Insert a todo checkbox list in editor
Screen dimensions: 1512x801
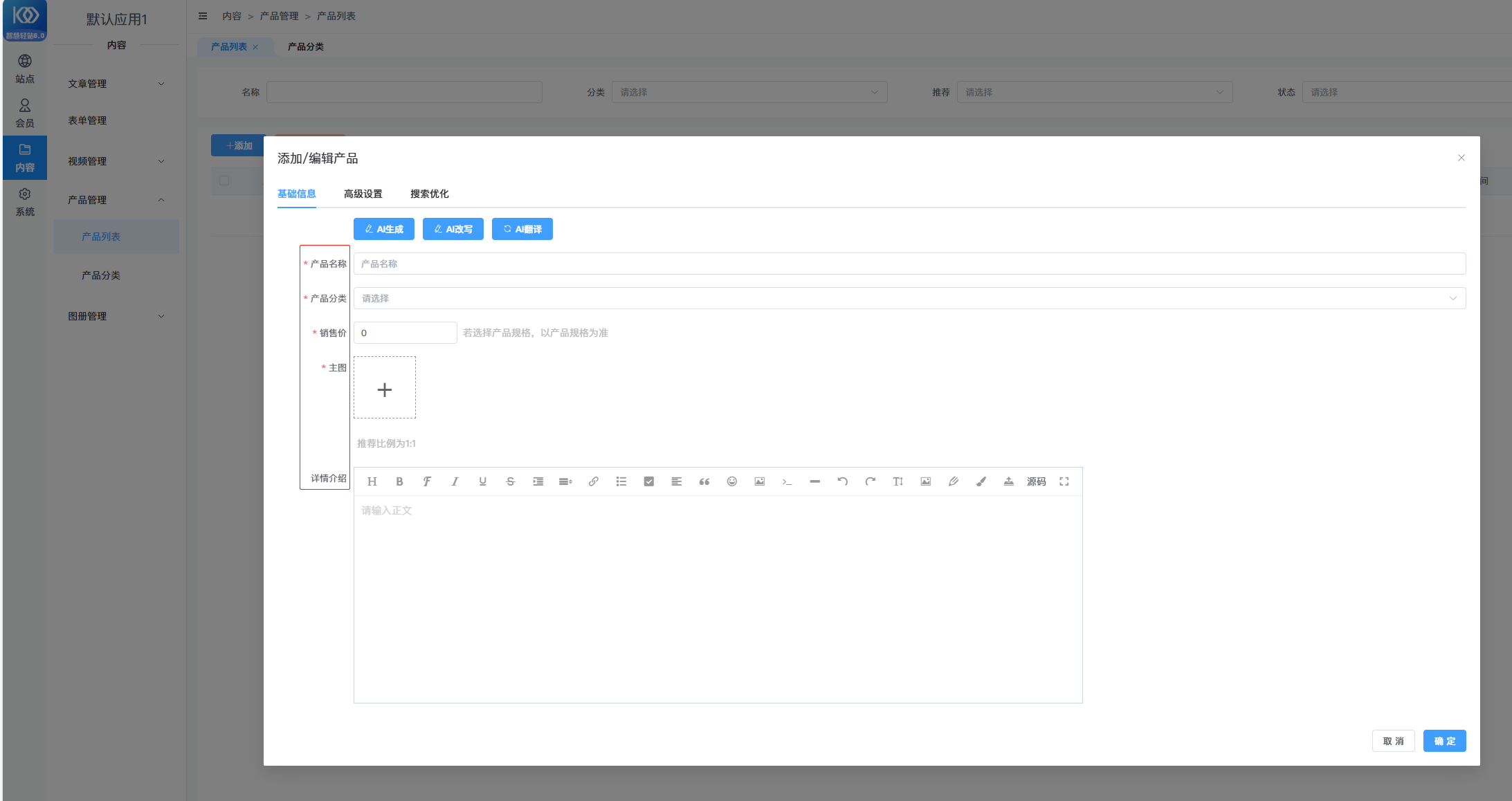click(x=648, y=481)
